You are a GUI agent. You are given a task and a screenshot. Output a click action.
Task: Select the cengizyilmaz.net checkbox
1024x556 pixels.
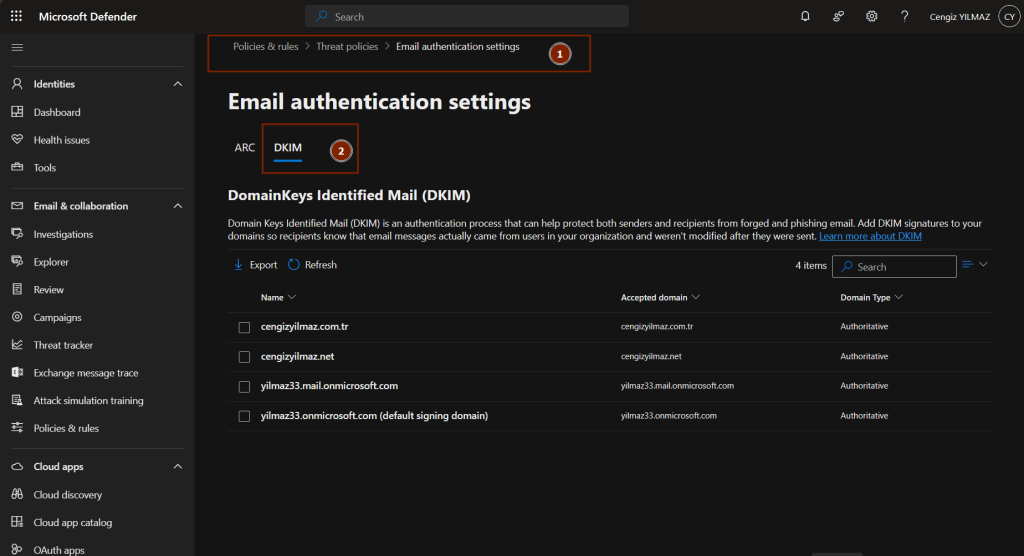tap(244, 357)
